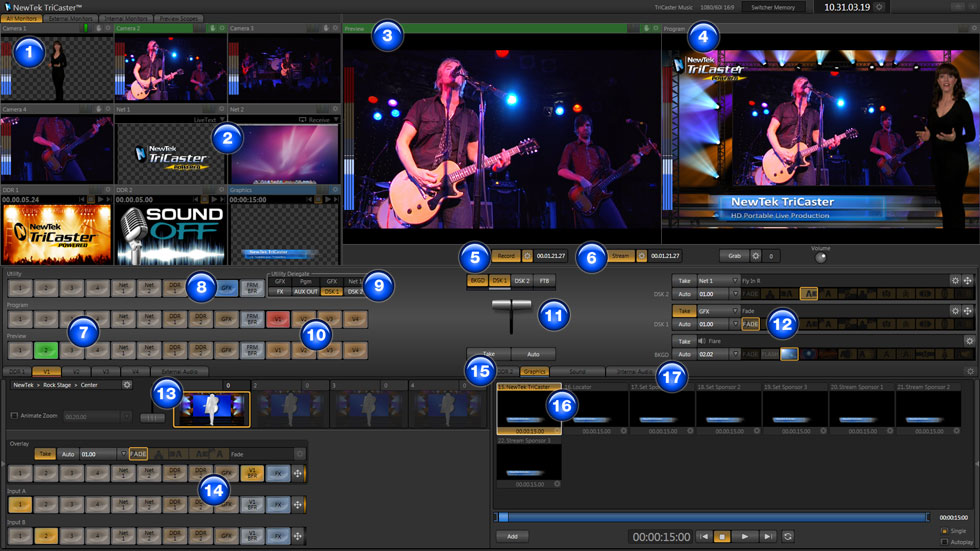The image size is (980, 551).
Task: Open DSK 1 configuration gear
Action: pos(955,310)
